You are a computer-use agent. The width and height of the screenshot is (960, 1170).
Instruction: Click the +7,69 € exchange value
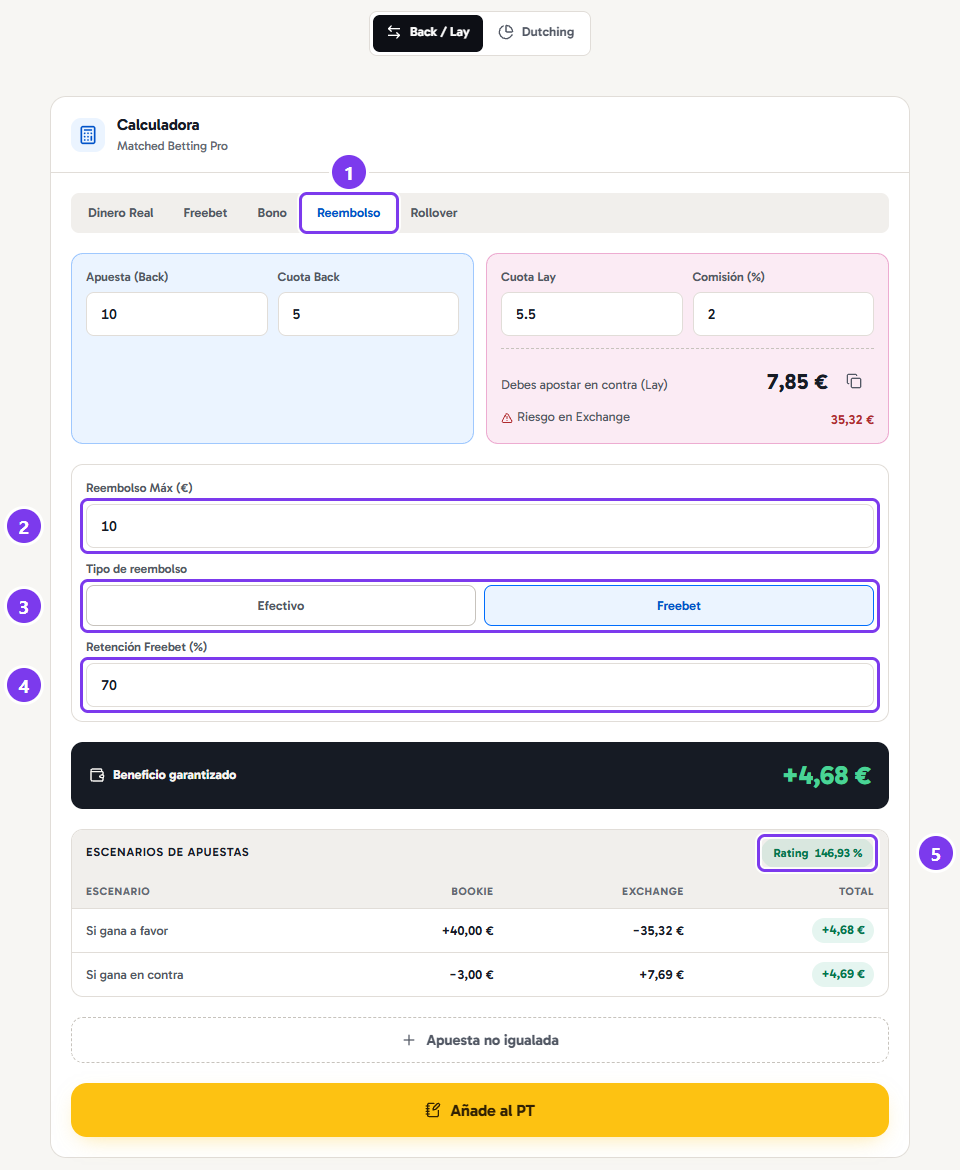pyautogui.click(x=662, y=975)
